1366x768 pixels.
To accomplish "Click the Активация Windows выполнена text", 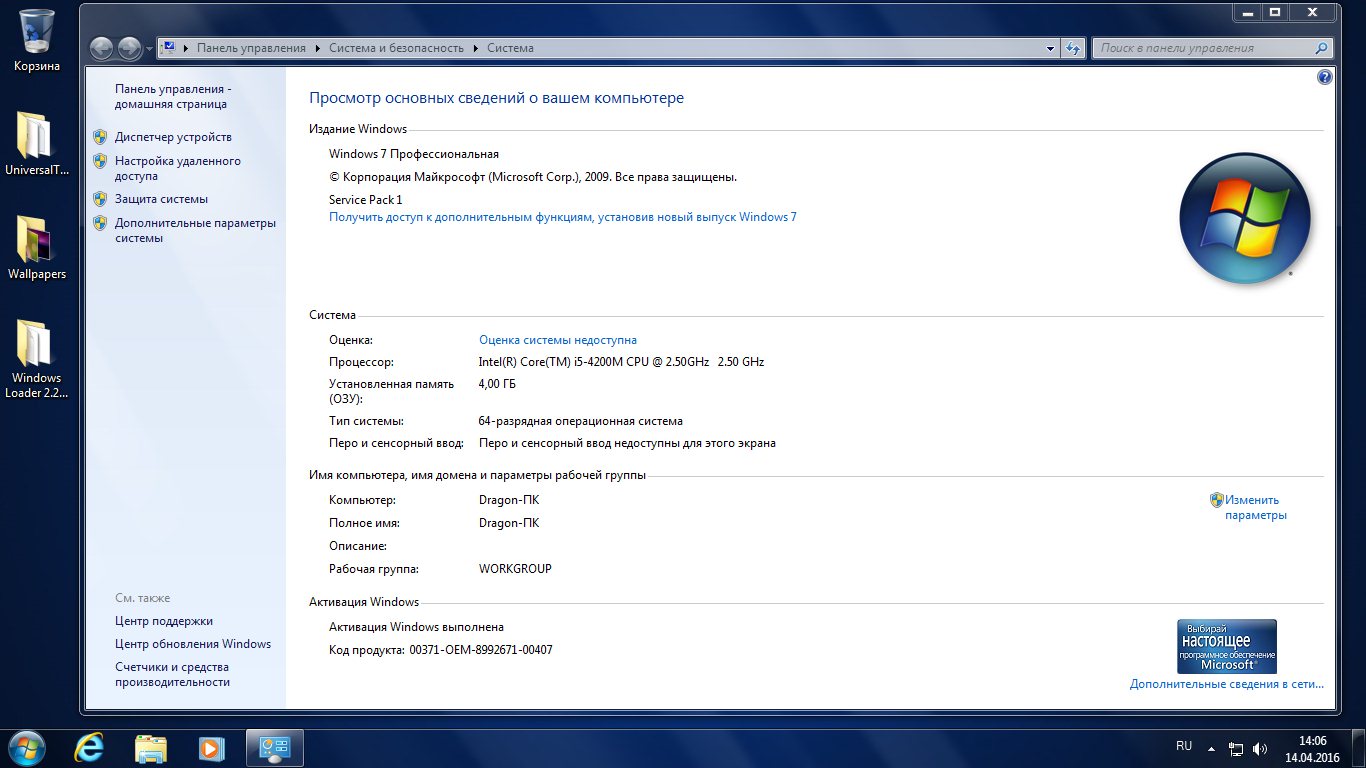I will [416, 627].
